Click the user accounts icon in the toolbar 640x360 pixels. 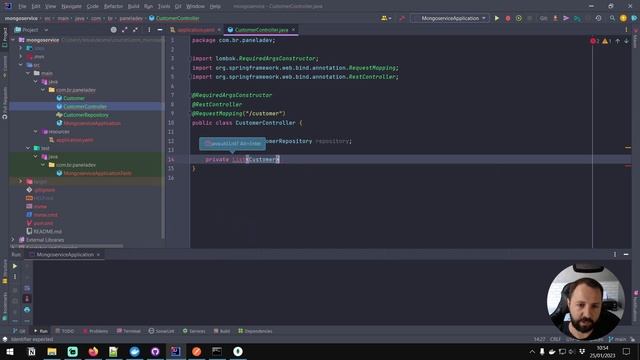386,18
